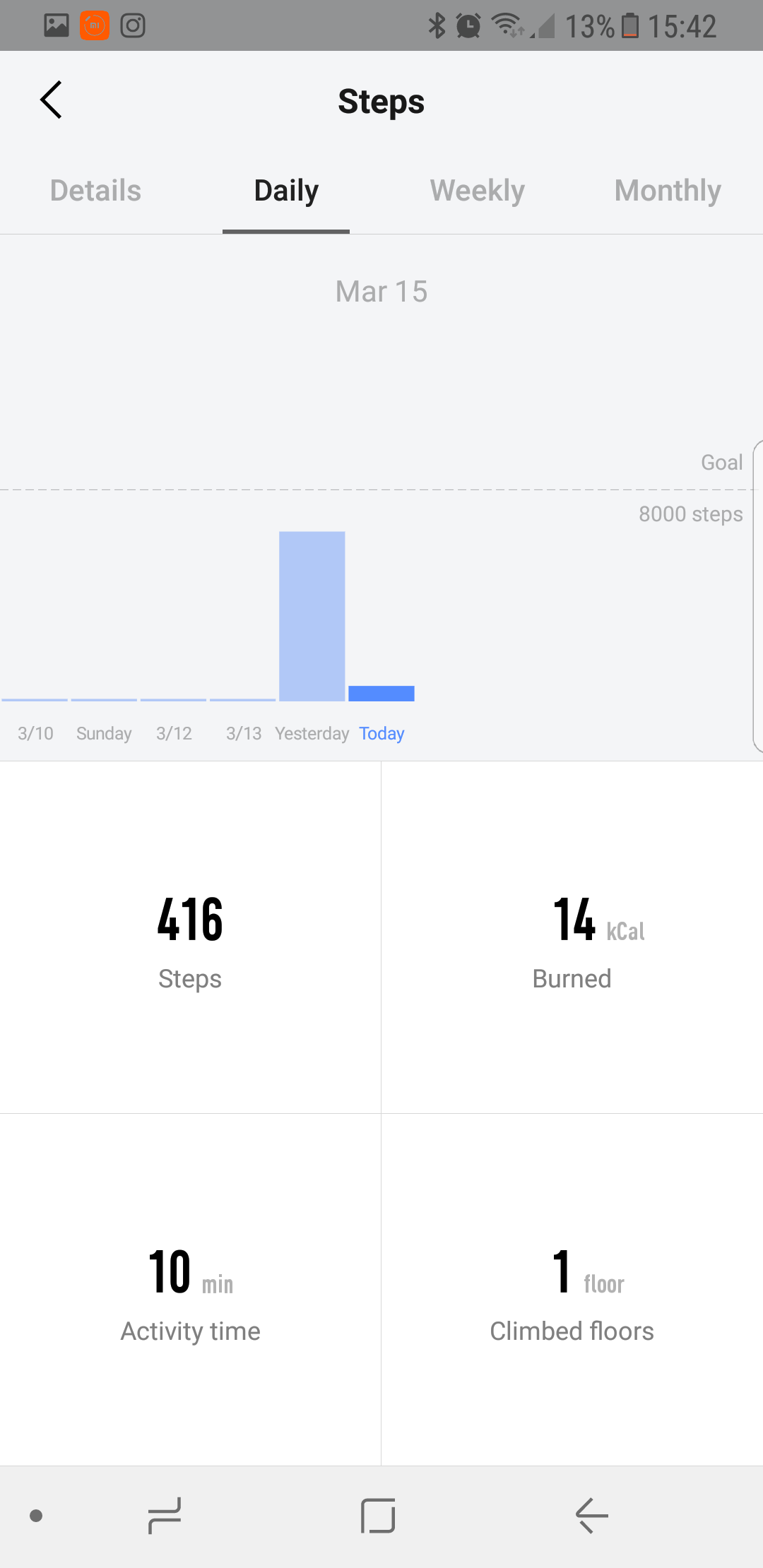Screen dimensions: 763x1568
Task: Open the 14 kCal Burned tile
Action: [572, 937]
